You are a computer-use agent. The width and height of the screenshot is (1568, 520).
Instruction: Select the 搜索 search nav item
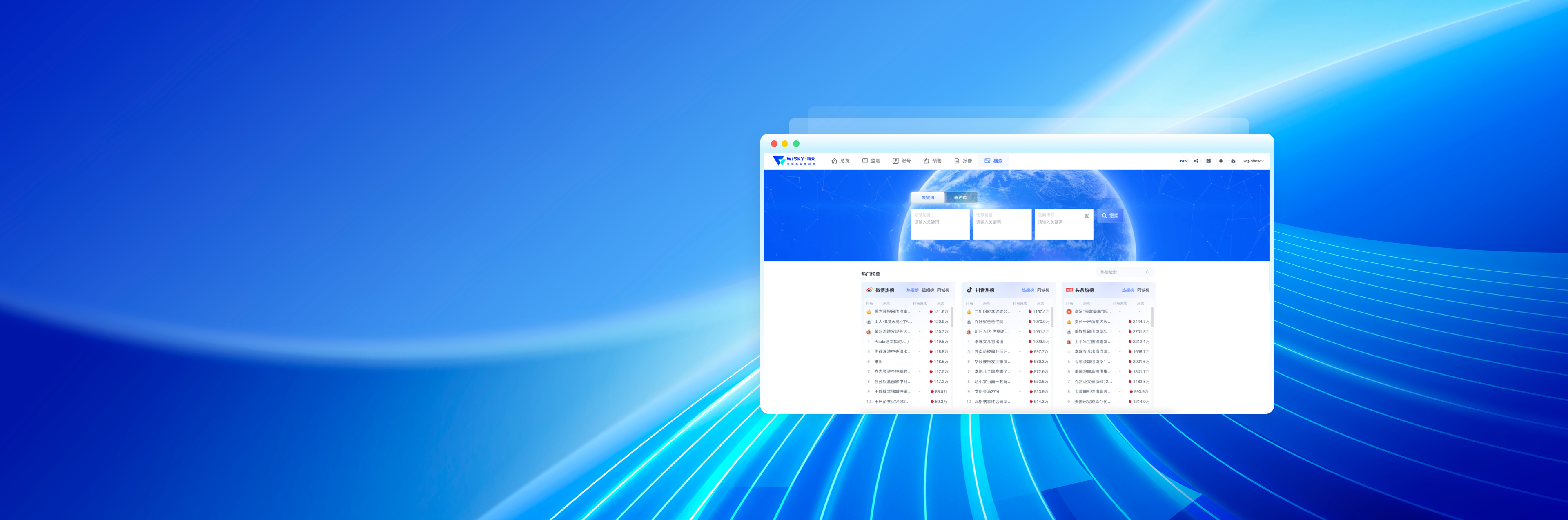[993, 161]
